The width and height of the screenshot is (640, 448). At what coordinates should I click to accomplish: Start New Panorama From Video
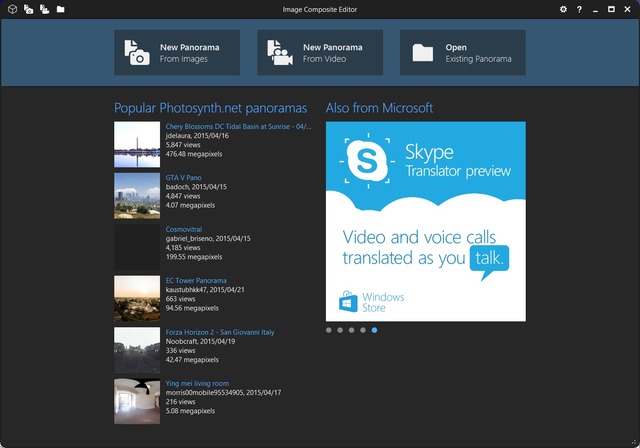pyautogui.click(x=320, y=53)
